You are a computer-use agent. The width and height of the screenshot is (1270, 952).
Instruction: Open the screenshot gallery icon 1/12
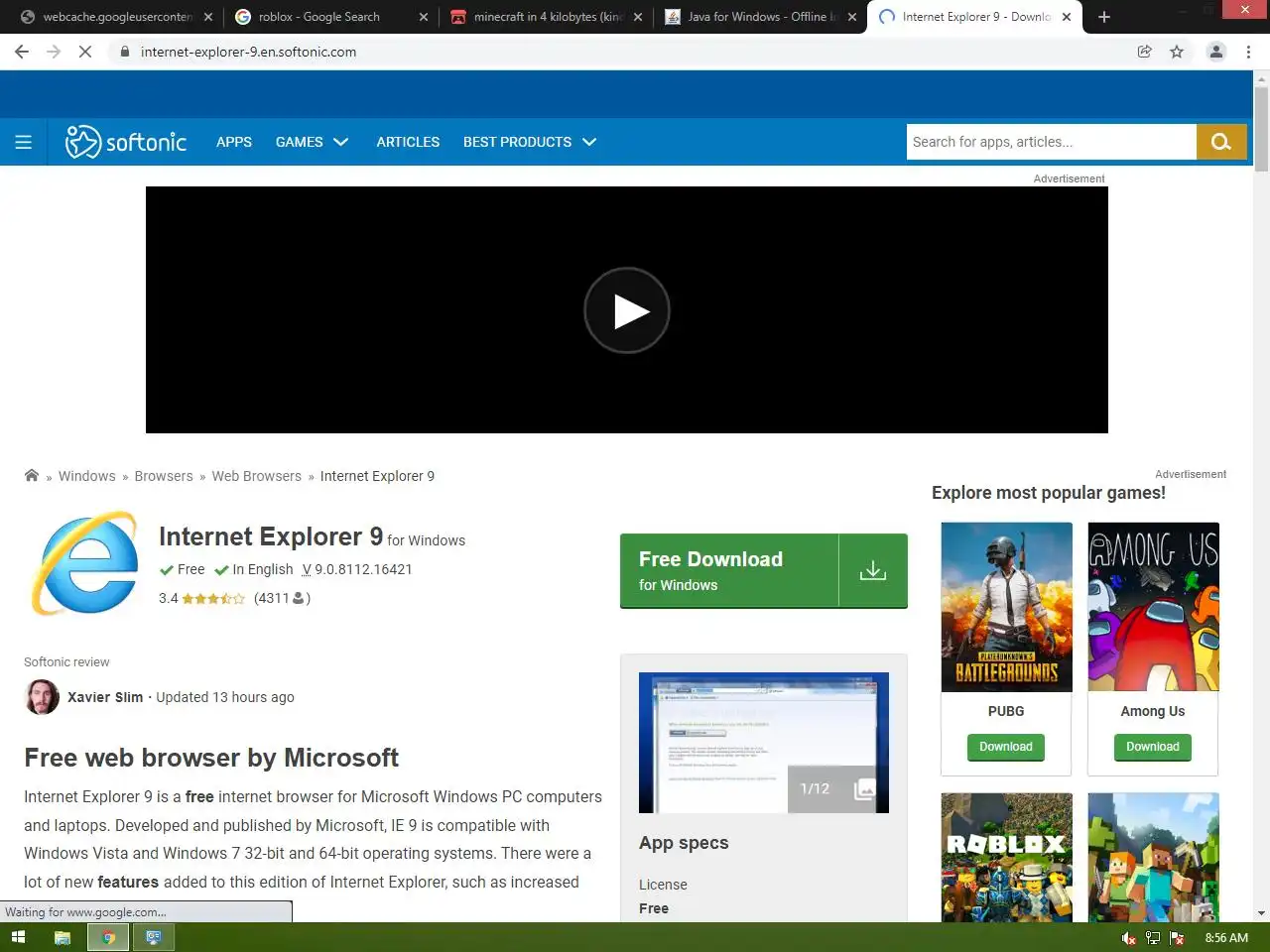[864, 789]
